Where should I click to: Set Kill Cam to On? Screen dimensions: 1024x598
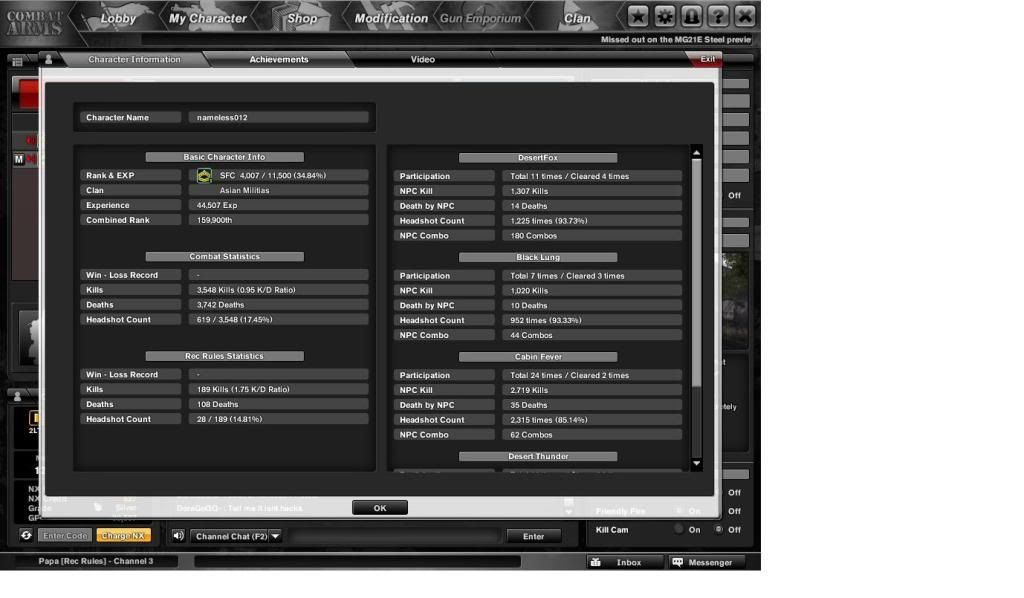coord(680,529)
